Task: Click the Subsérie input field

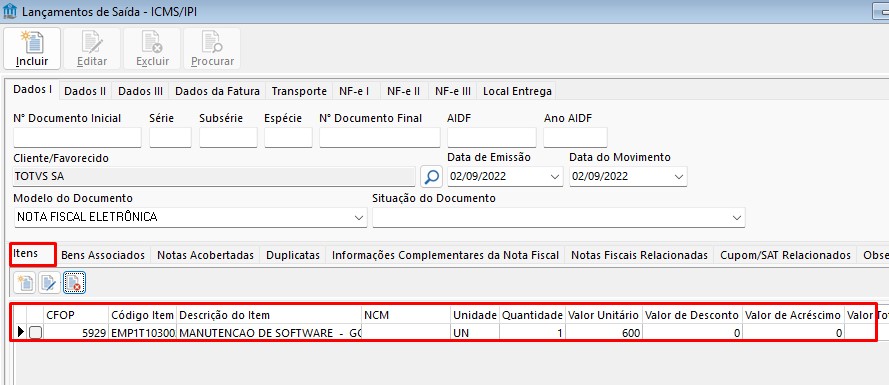Action: pyautogui.click(x=228, y=138)
